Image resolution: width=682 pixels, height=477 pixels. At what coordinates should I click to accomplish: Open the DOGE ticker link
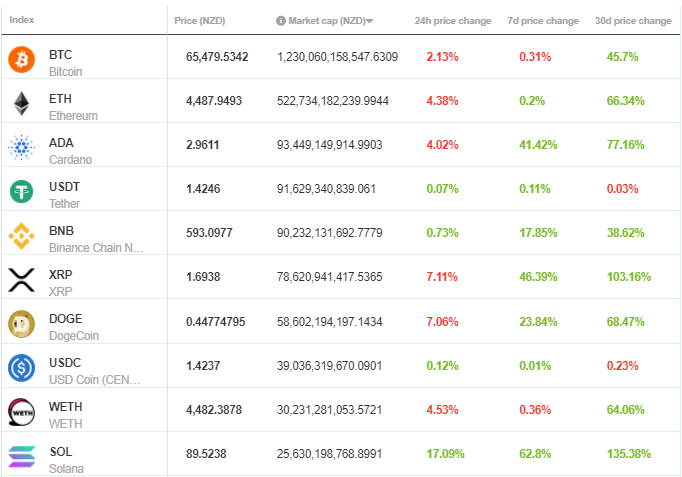pyautogui.click(x=65, y=318)
